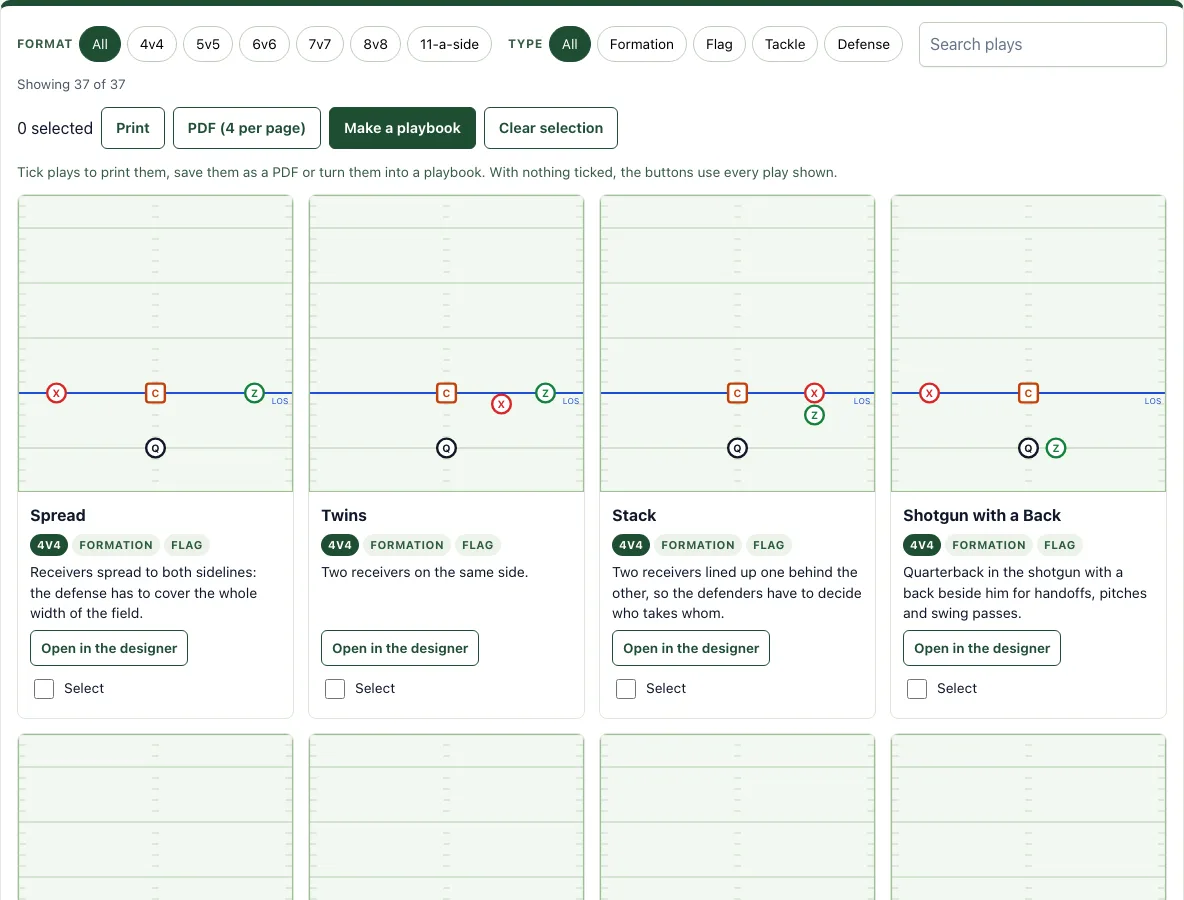
Task: Filter format by 11-a-side
Action: coord(449,45)
